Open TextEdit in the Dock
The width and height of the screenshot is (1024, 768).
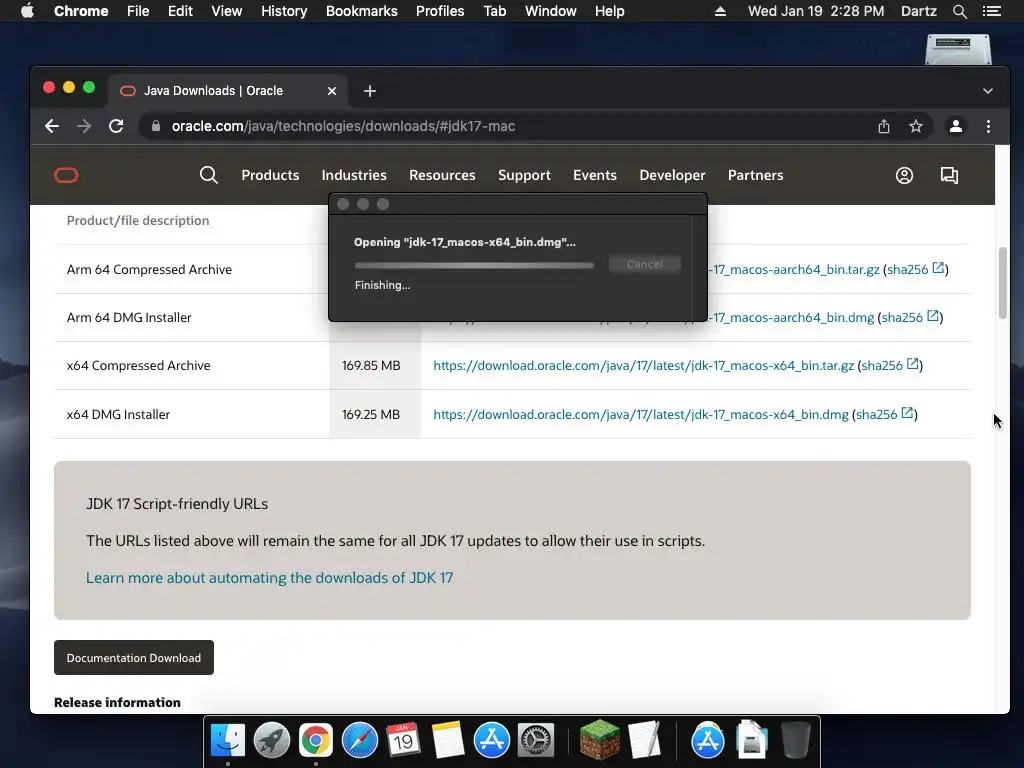click(645, 741)
